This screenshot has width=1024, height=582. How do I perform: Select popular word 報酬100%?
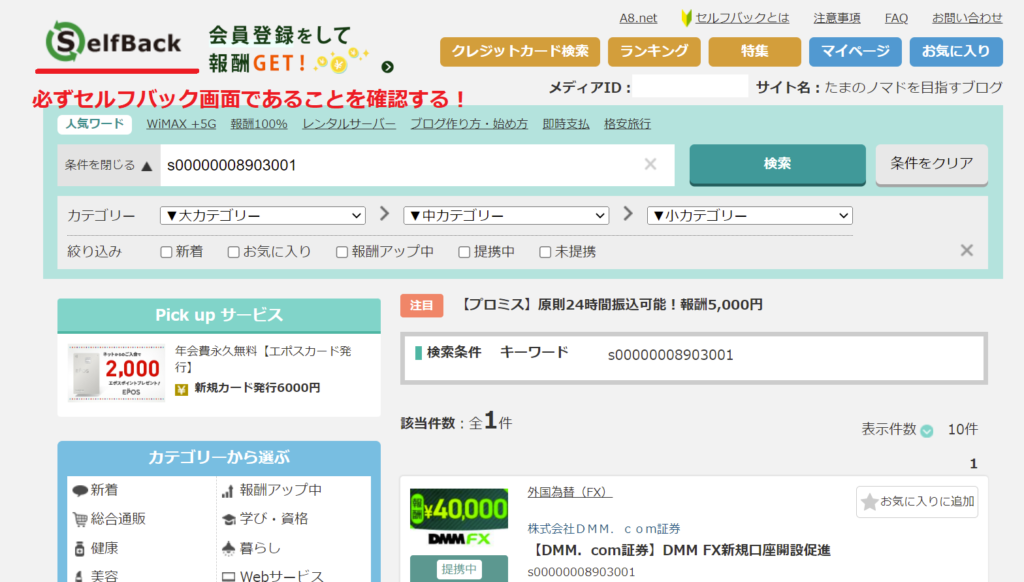pyautogui.click(x=259, y=124)
